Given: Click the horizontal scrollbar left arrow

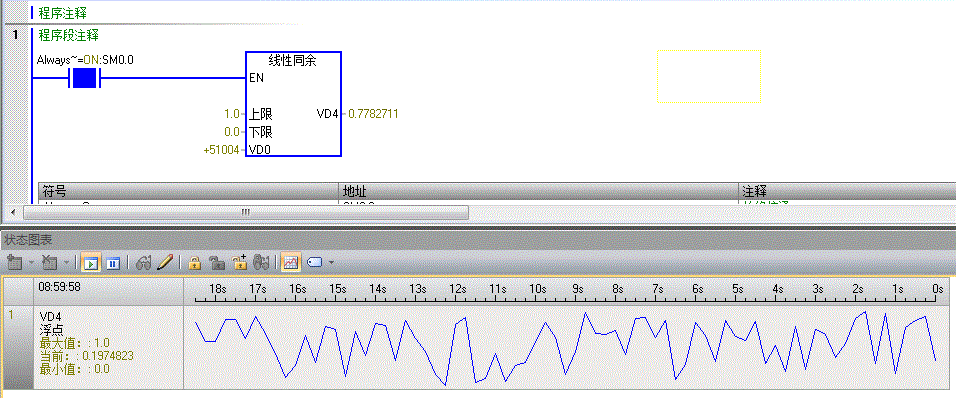Looking at the screenshot, I should click(x=12, y=212).
